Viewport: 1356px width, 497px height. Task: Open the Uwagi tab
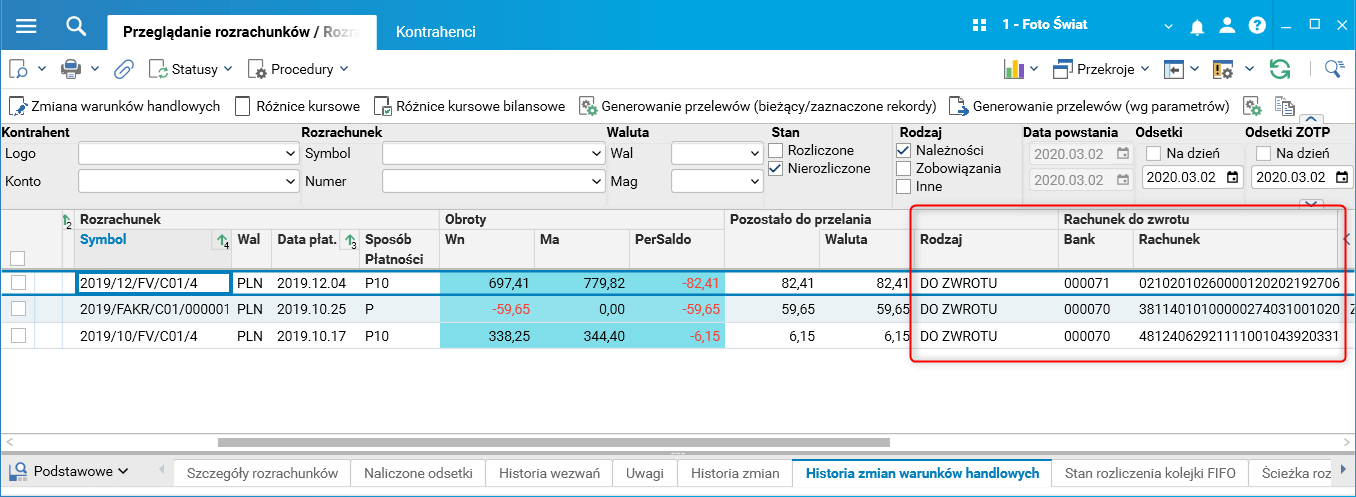coord(645,473)
